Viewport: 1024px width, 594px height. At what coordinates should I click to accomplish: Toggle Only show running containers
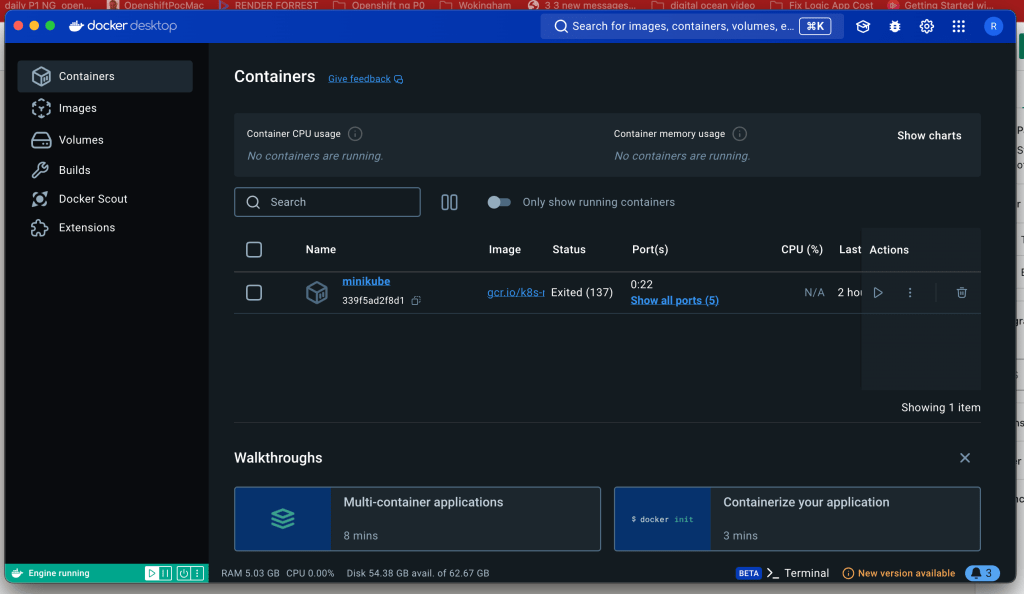point(499,202)
